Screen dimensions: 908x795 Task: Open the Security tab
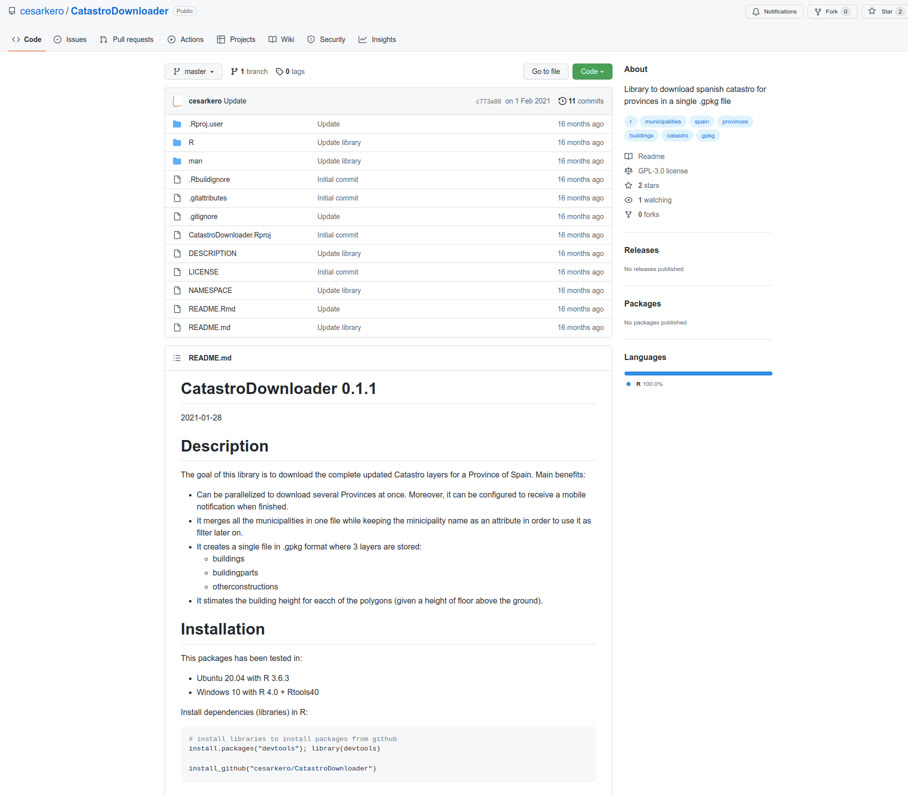(x=326, y=39)
